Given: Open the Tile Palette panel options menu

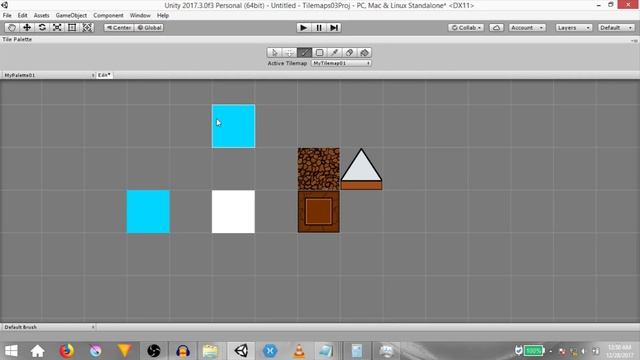Looking at the screenshot, I should pos(634,40).
